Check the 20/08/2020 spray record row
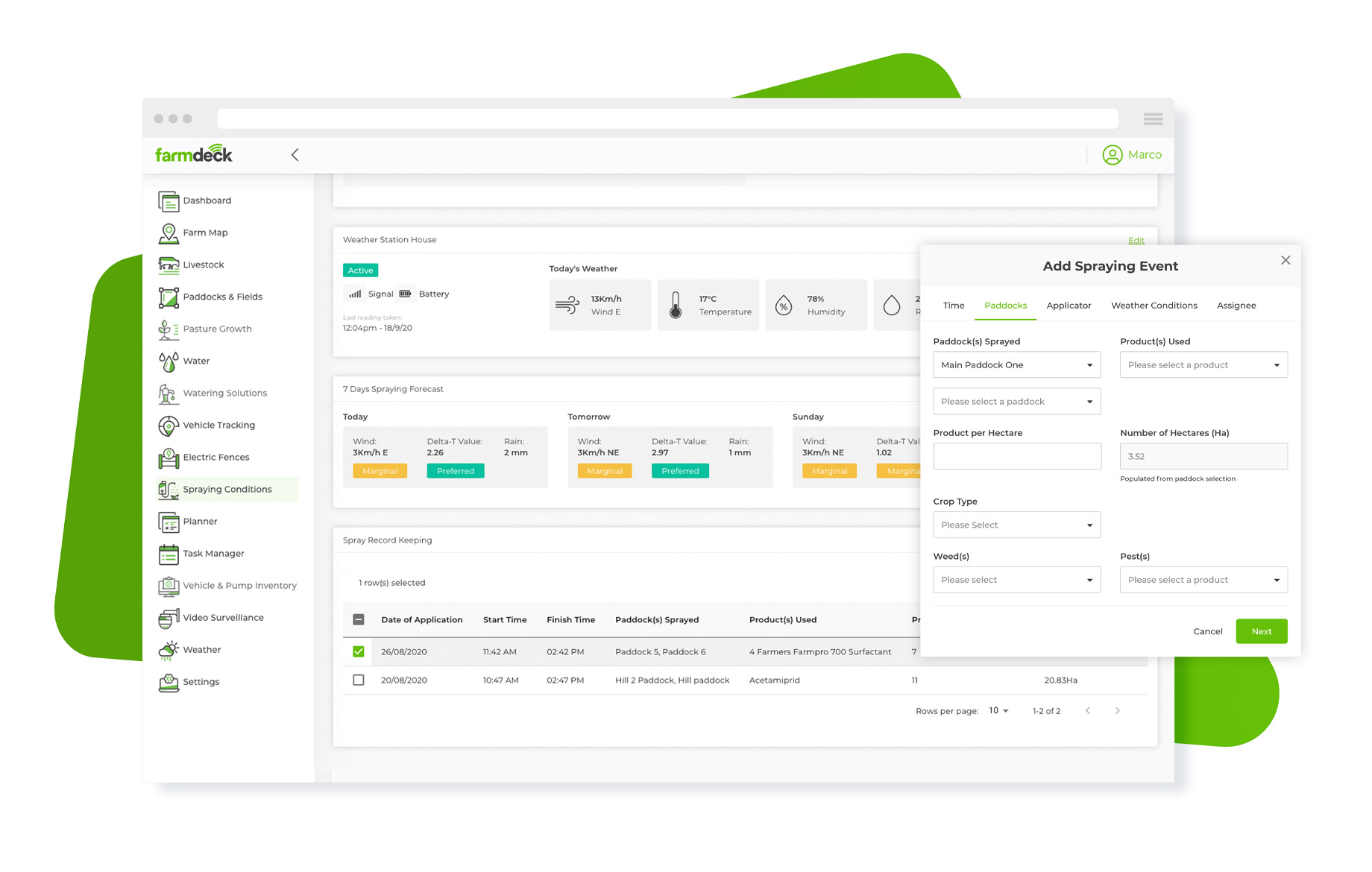This screenshot has height=872, width=1372. tap(359, 680)
